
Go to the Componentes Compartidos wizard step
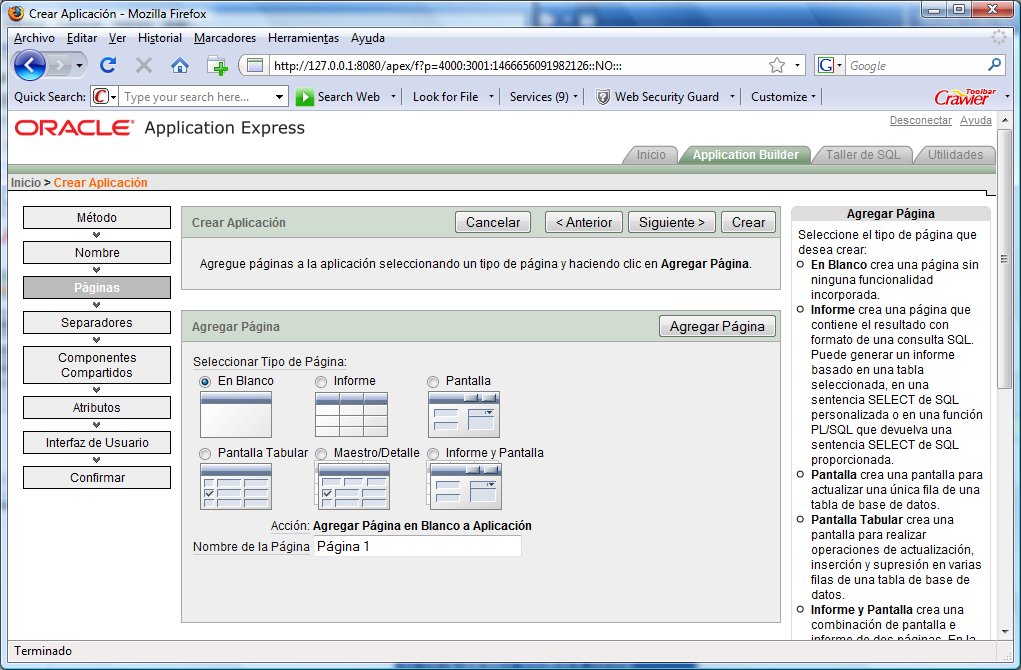[97, 365]
